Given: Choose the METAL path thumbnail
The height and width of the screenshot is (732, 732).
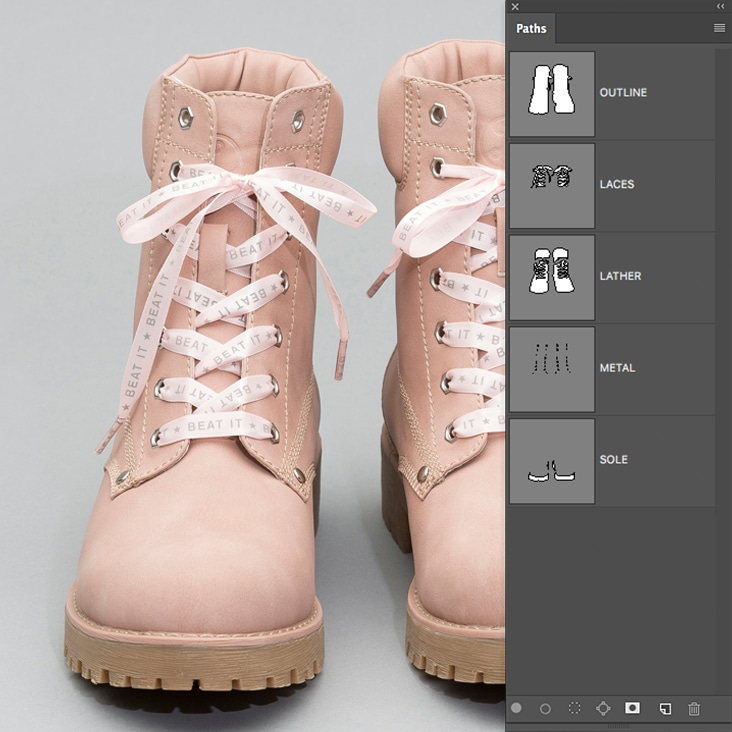Looking at the screenshot, I should point(552,369).
